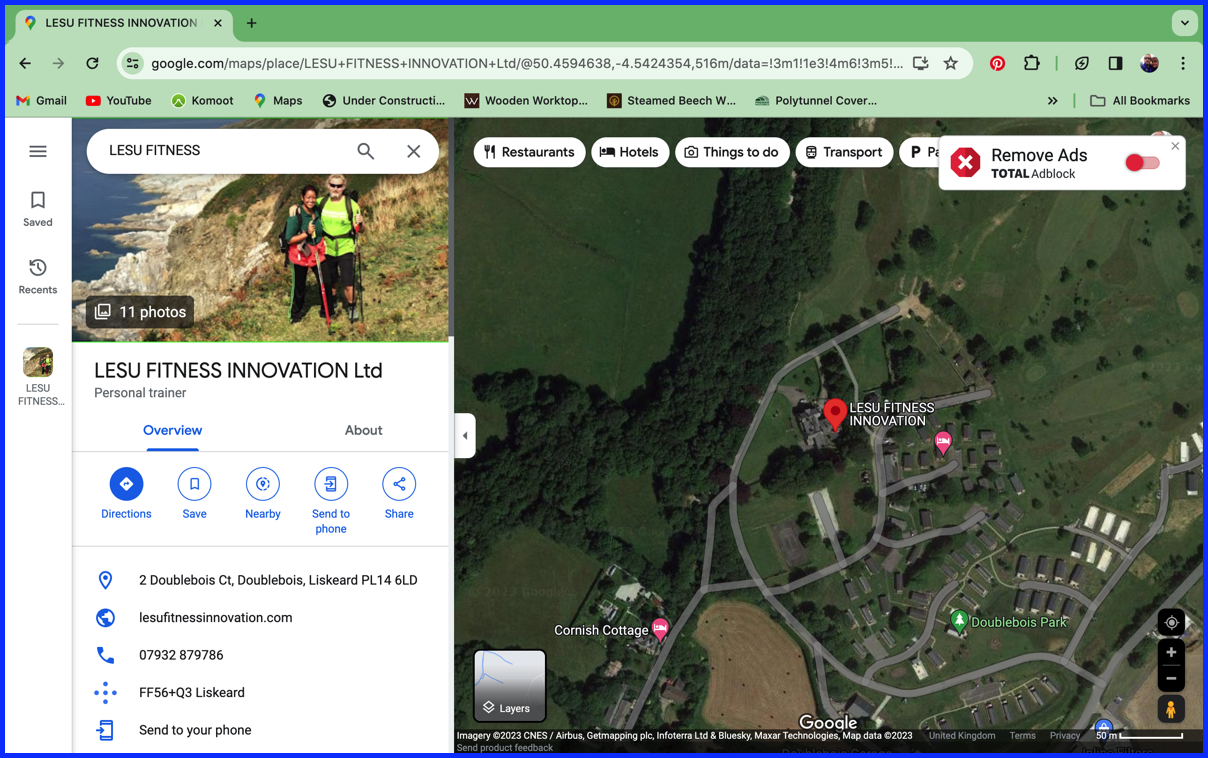Open the 11 photos gallery
This screenshot has width=1208, height=758.
[x=140, y=312]
